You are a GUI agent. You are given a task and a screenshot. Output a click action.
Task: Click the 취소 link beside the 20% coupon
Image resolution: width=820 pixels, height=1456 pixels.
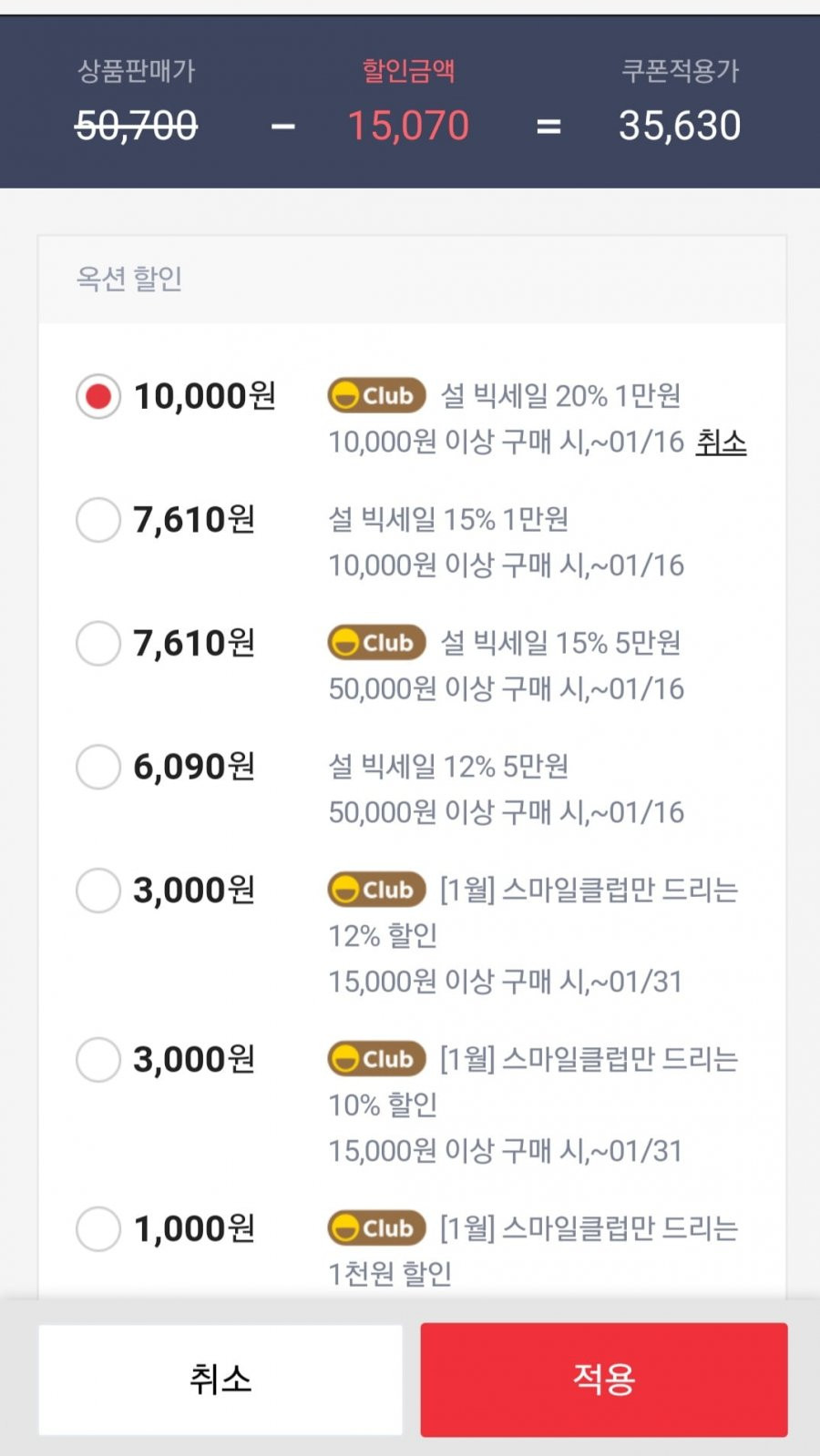tap(721, 443)
